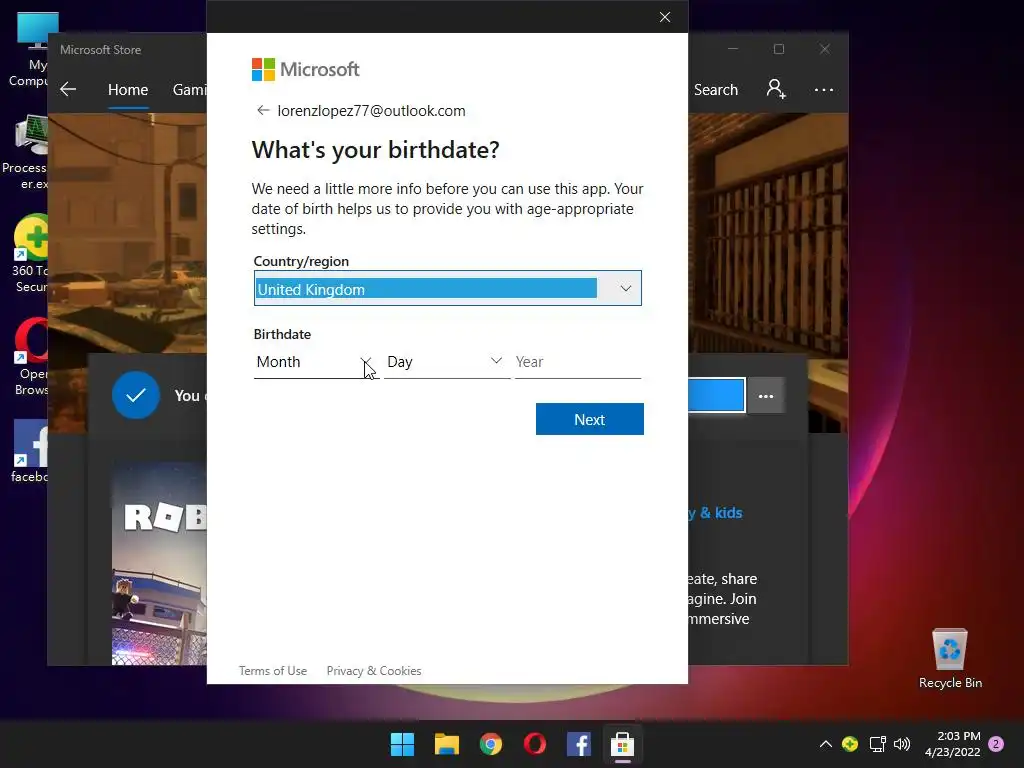Screen dimensions: 1024x768
Task: Open the Country/region dropdown
Action: 447,288
